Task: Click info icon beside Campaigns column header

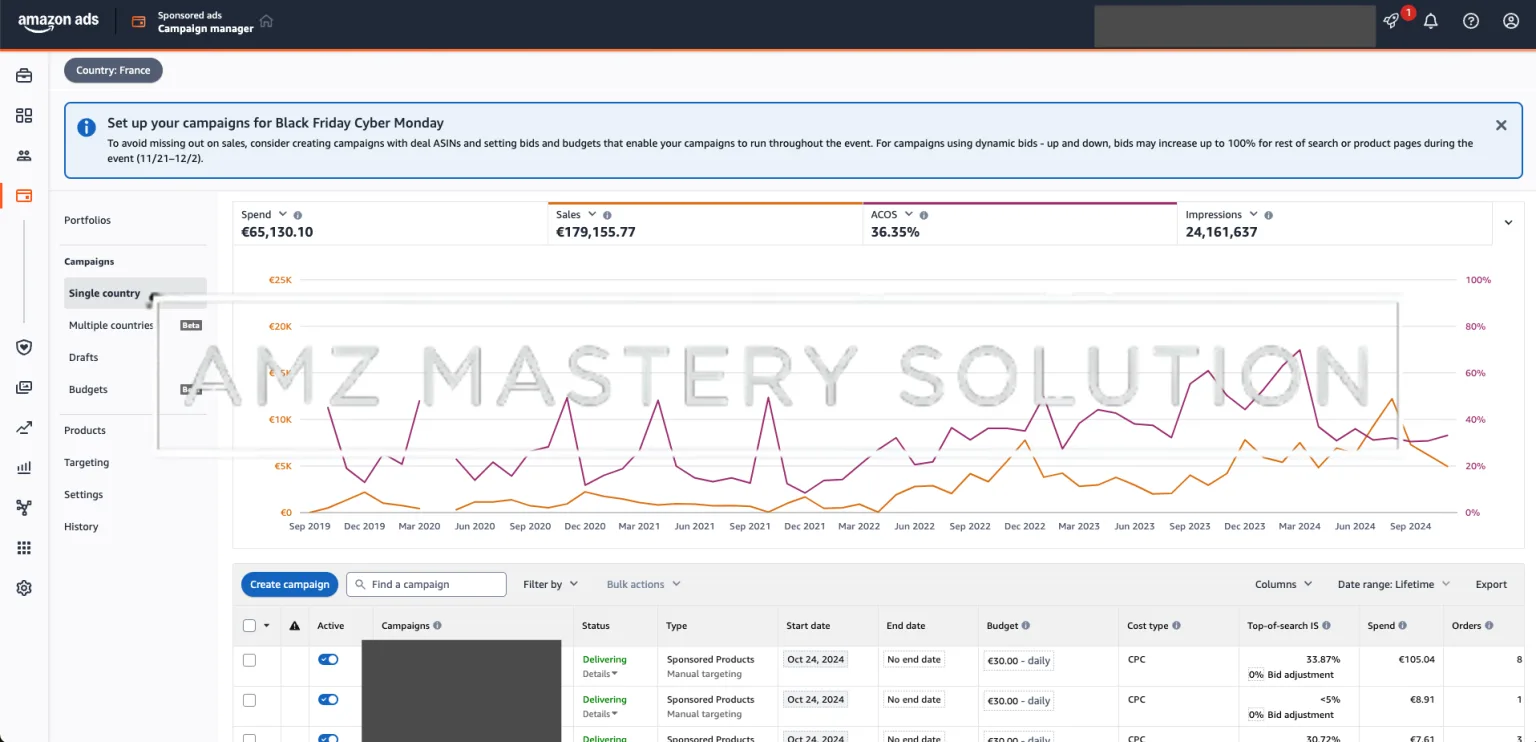Action: [x=437, y=626]
